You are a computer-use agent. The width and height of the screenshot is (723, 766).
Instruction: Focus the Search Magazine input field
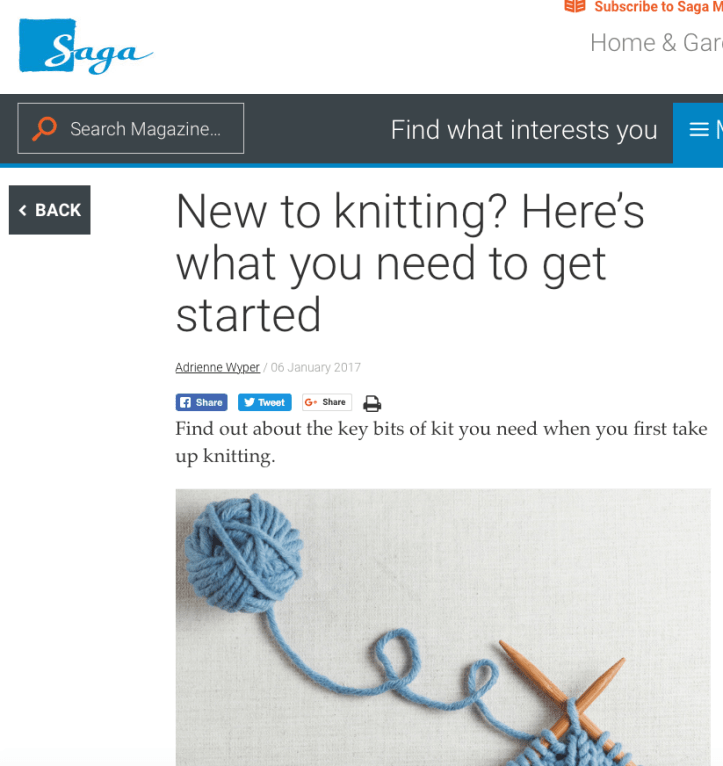pyautogui.click(x=130, y=128)
